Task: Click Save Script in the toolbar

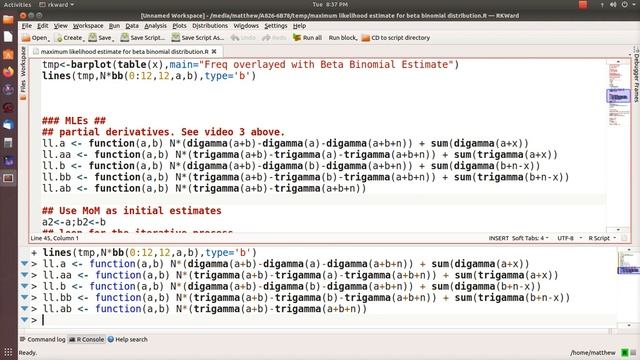Action: click(142, 38)
